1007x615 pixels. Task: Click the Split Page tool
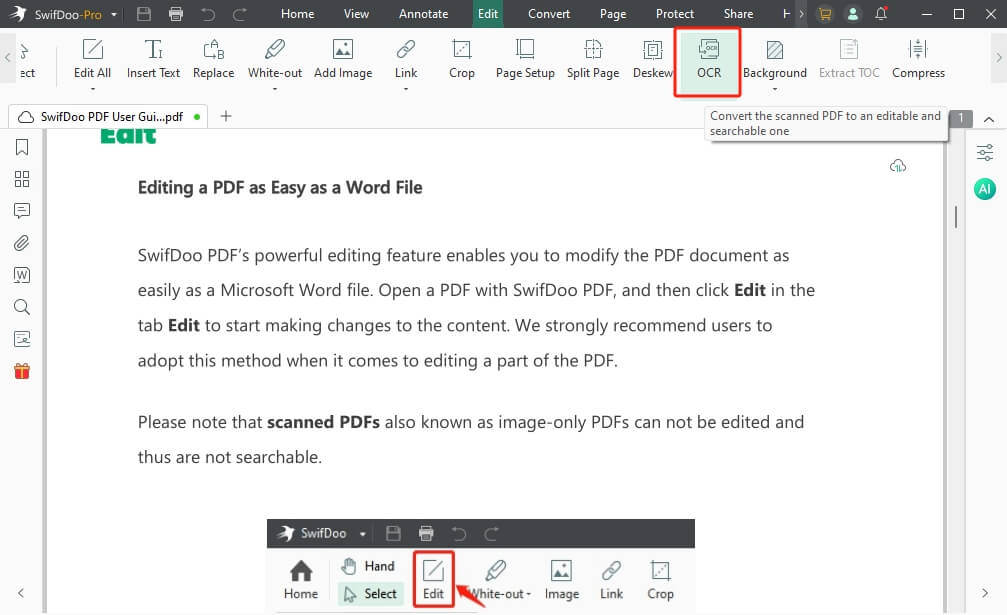pos(593,58)
